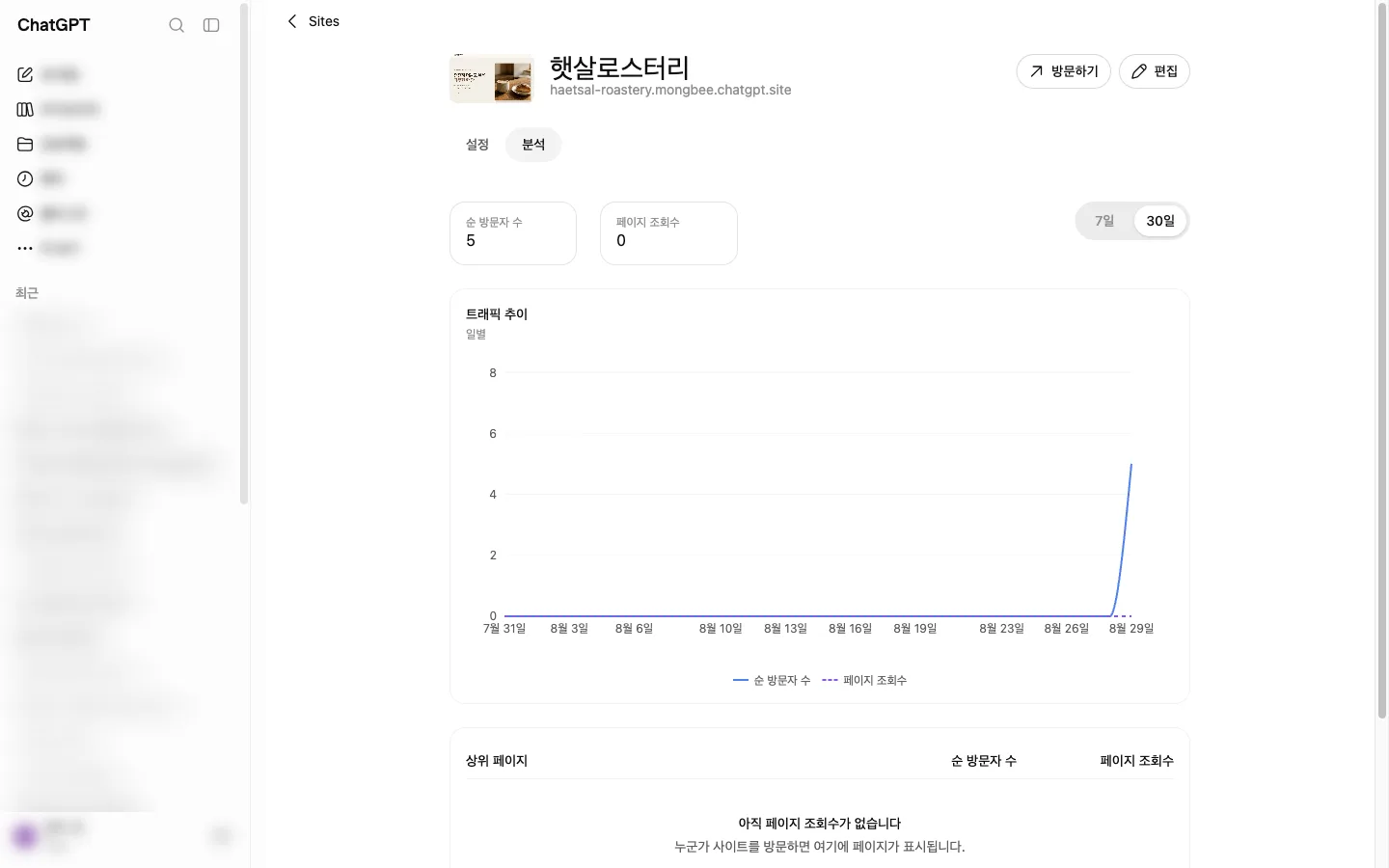Viewport: 1389px width, 868px height.
Task: Click the folder icon in sidebar
Action: pos(25,144)
